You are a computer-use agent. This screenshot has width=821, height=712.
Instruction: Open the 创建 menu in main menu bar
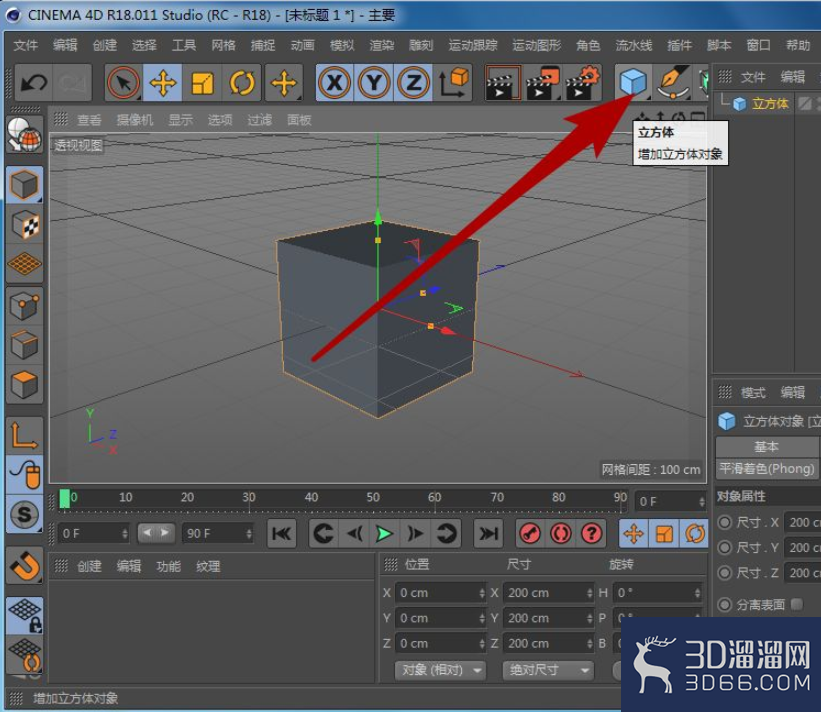coord(105,46)
